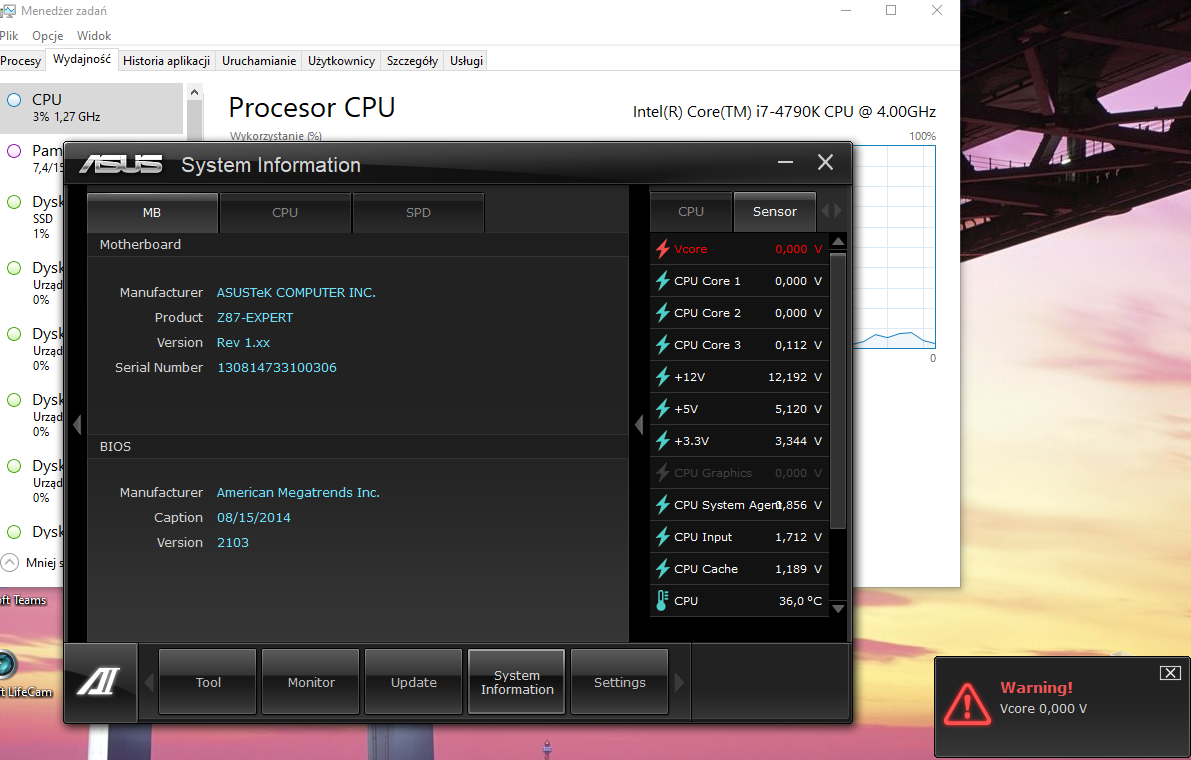The image size is (1191, 760).
Task: Click the System Information bottom button
Action: click(x=517, y=682)
